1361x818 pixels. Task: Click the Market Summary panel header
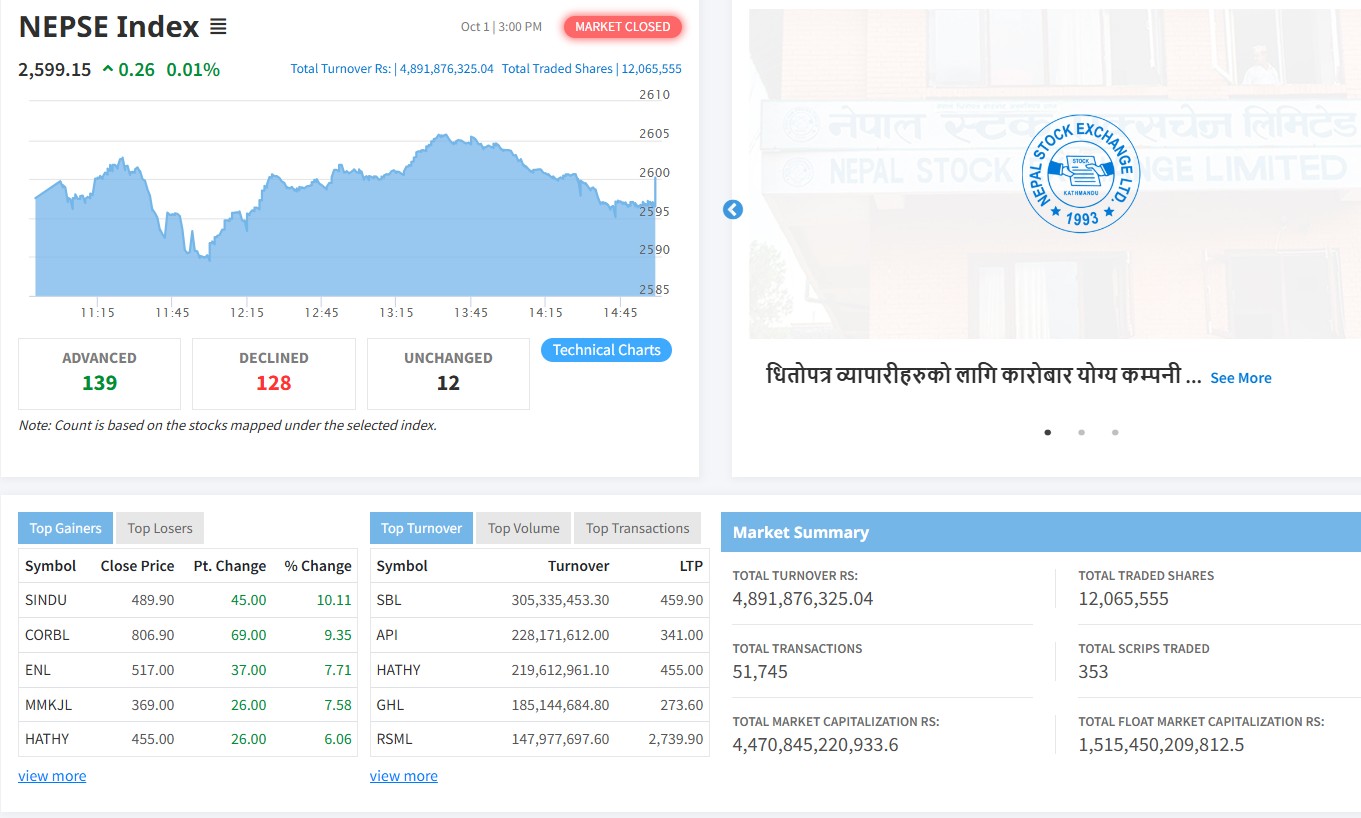click(x=1041, y=532)
